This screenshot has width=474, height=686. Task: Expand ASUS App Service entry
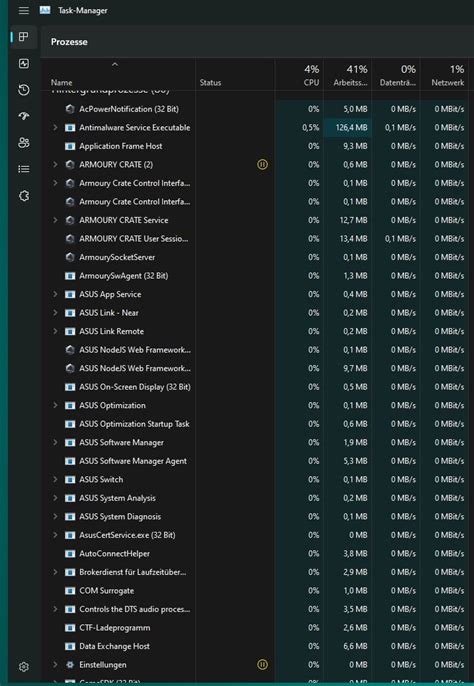pyautogui.click(x=55, y=294)
